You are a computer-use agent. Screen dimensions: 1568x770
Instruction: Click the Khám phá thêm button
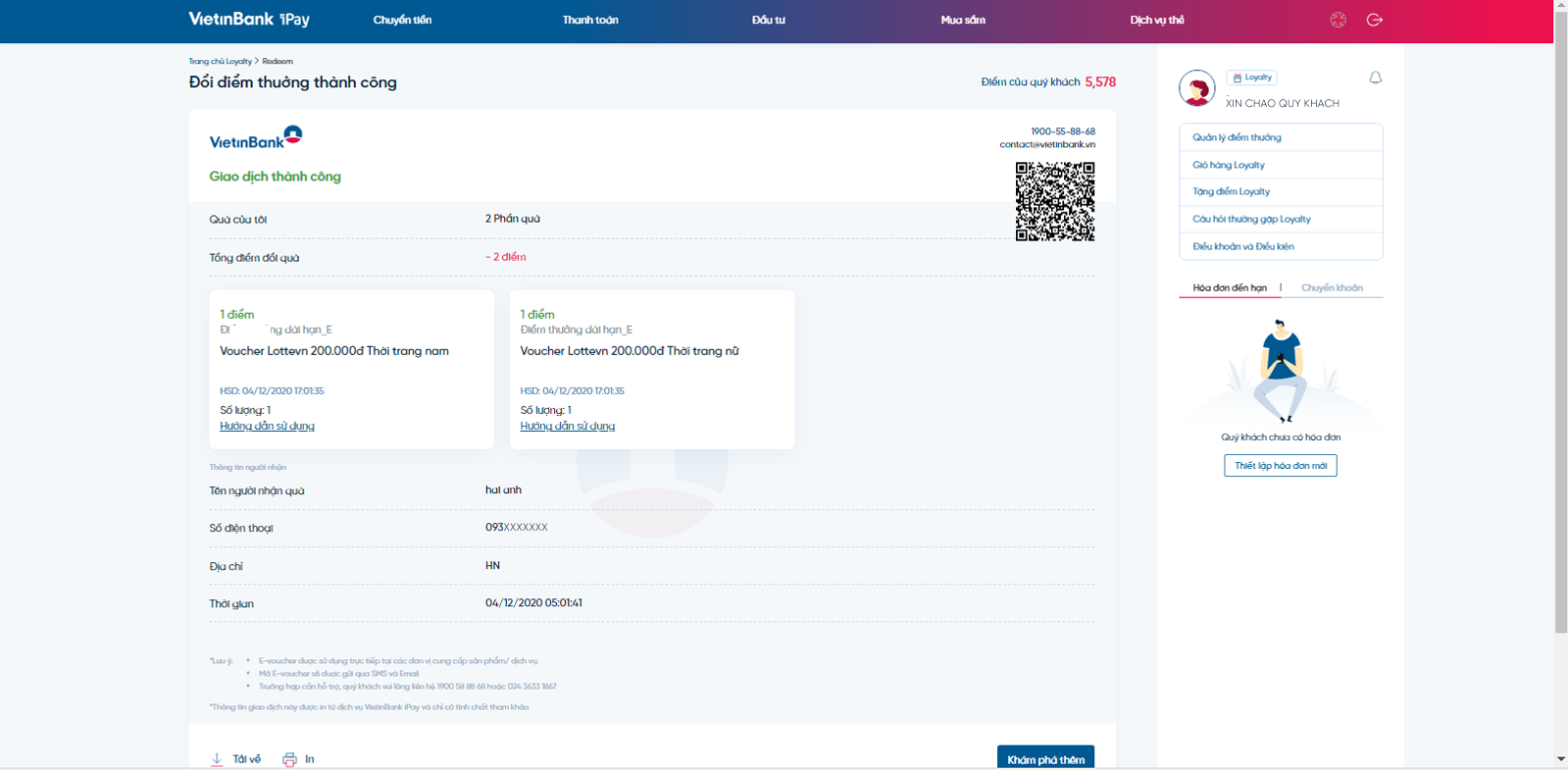pyautogui.click(x=1045, y=758)
